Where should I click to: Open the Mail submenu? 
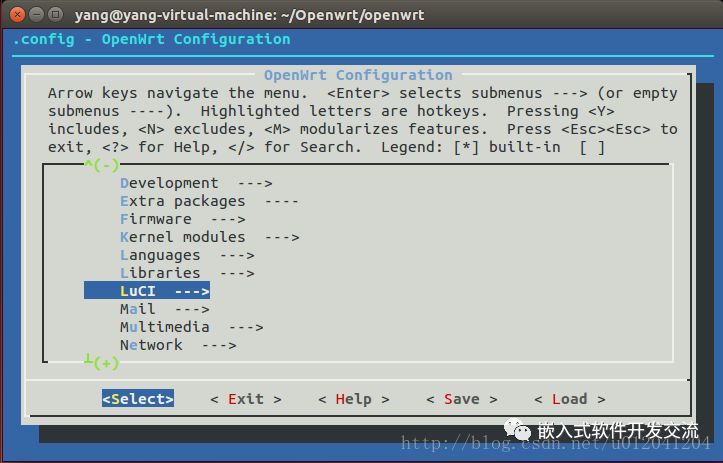[x=165, y=309]
